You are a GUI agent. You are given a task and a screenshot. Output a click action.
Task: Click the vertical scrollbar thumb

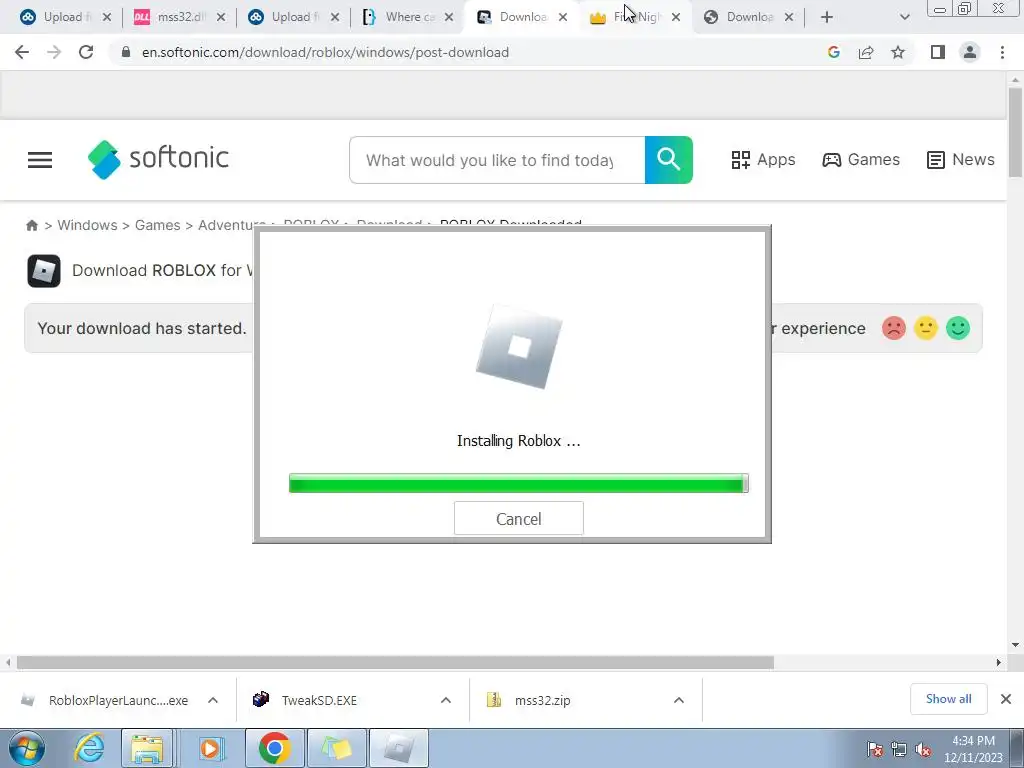click(1015, 133)
